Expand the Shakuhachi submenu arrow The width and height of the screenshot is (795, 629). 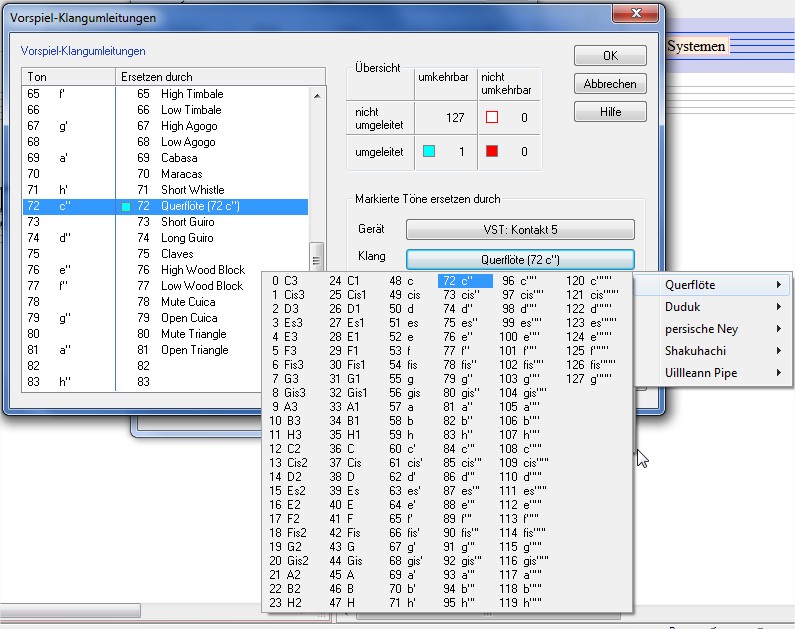[x=778, y=351]
